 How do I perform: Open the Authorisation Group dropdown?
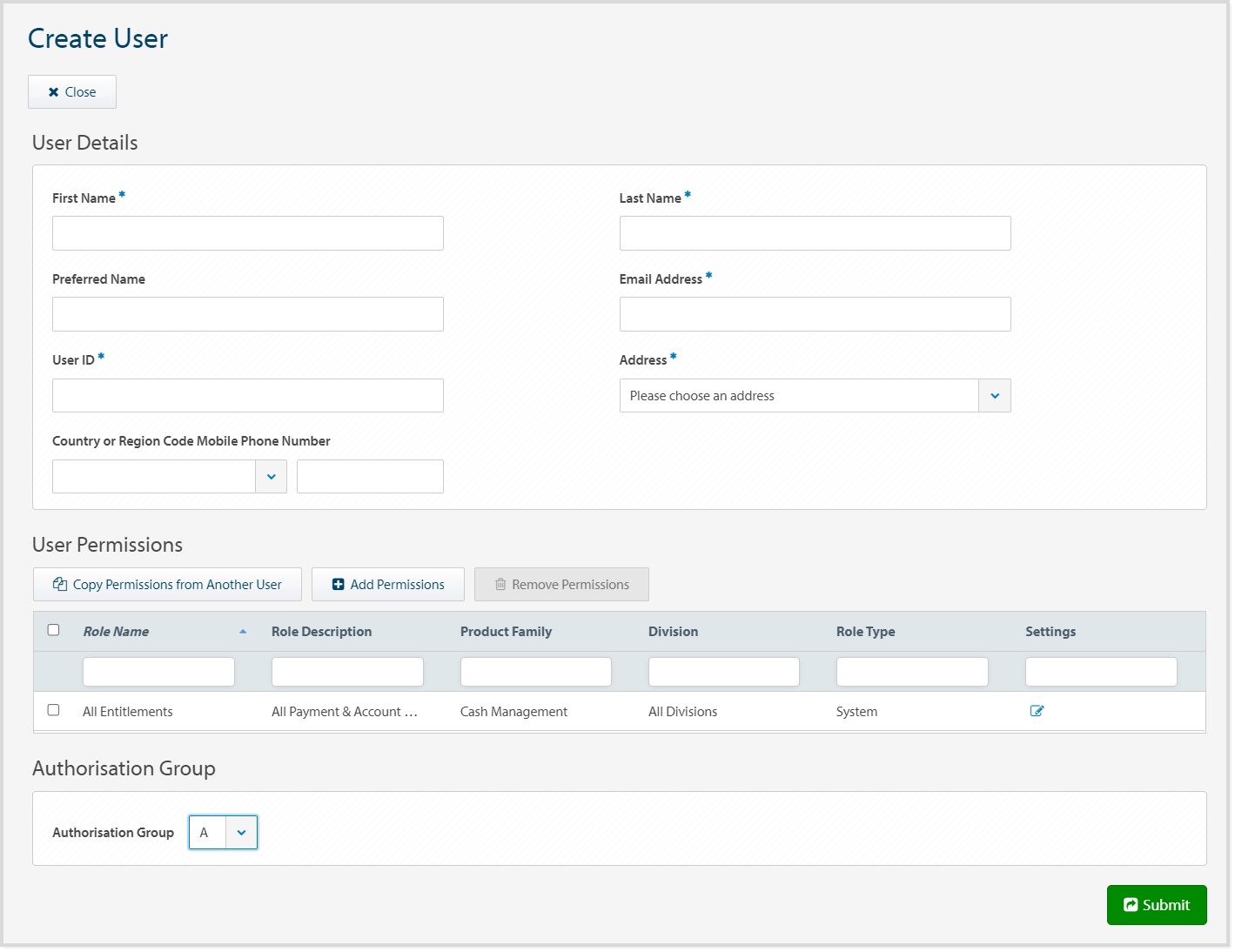coord(241,832)
